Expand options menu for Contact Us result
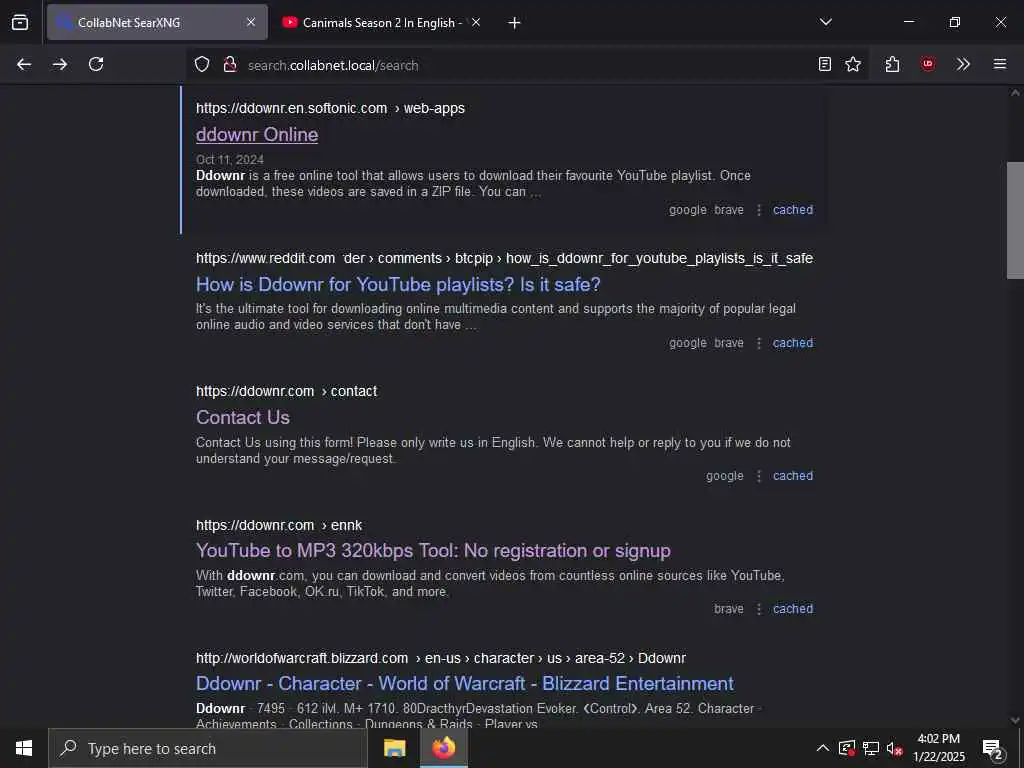 759,476
